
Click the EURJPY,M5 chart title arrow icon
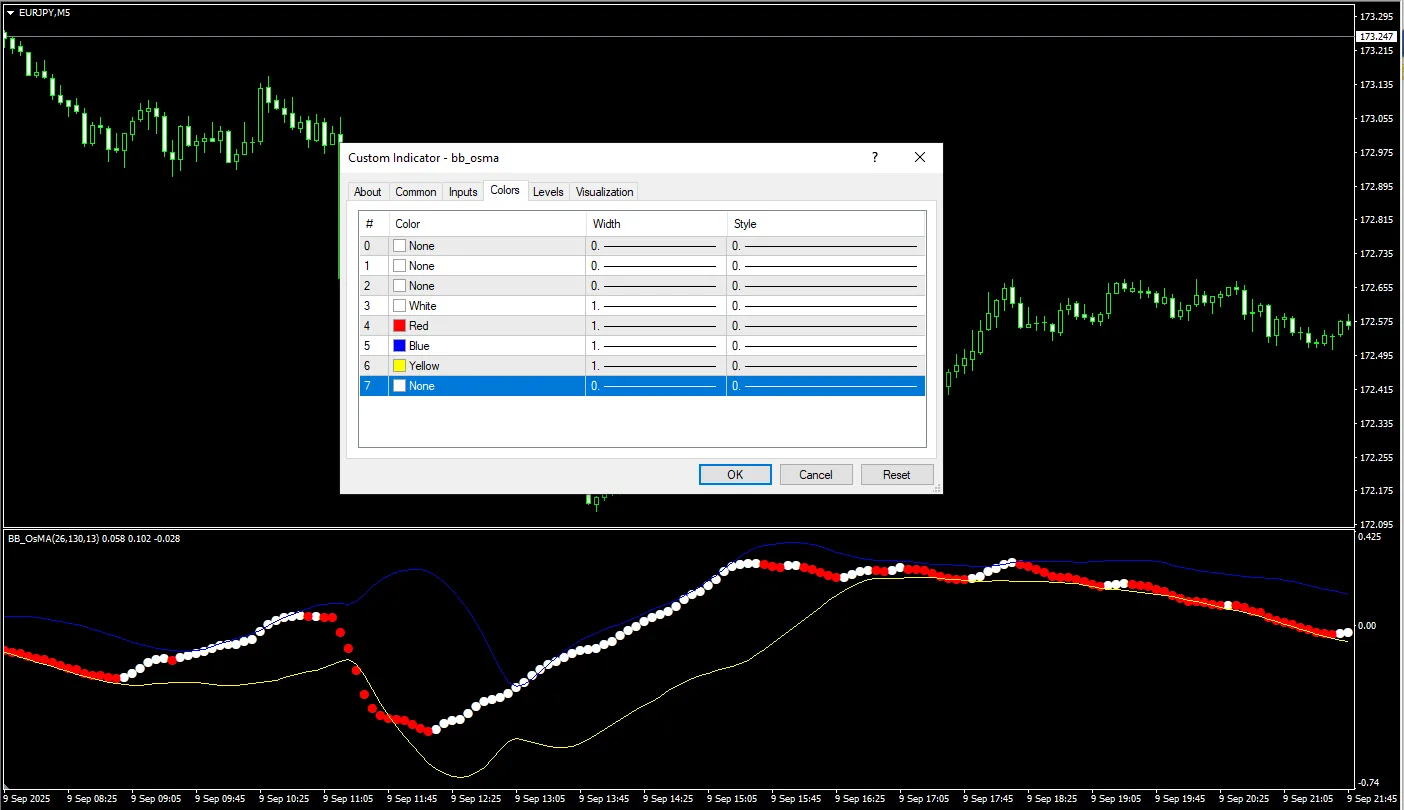(x=10, y=12)
